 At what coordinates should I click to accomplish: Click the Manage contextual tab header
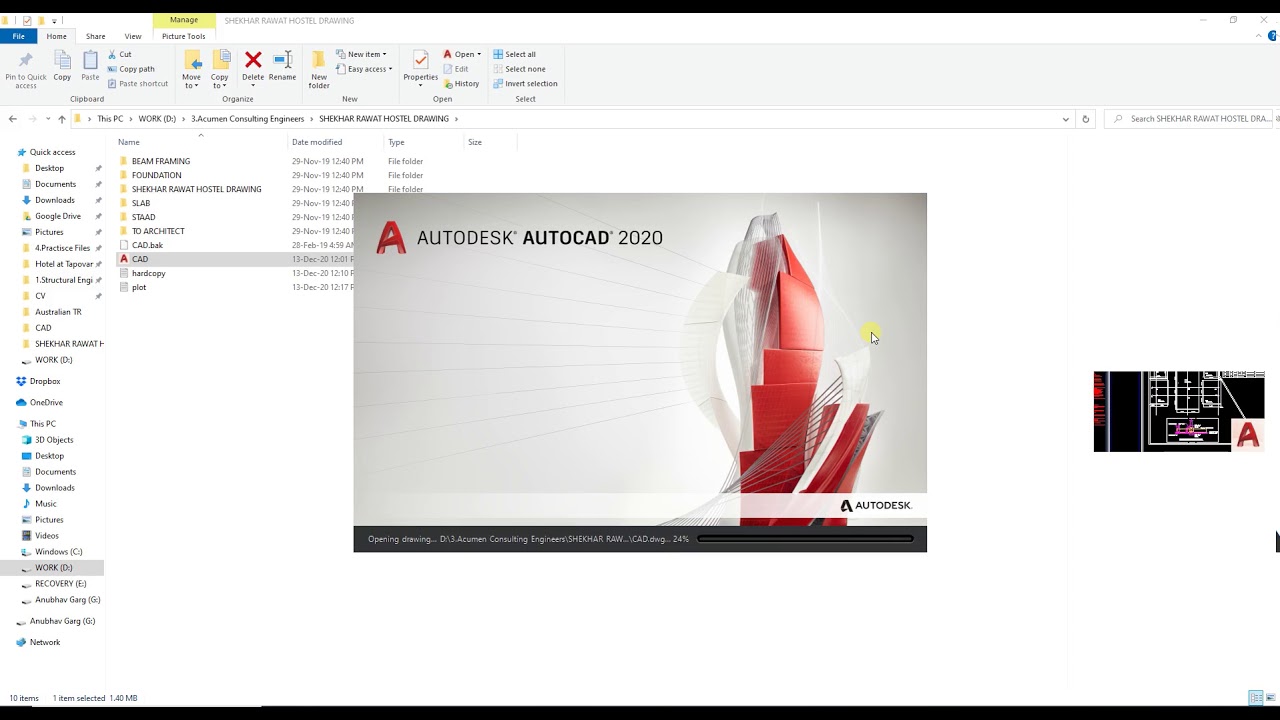pos(184,20)
